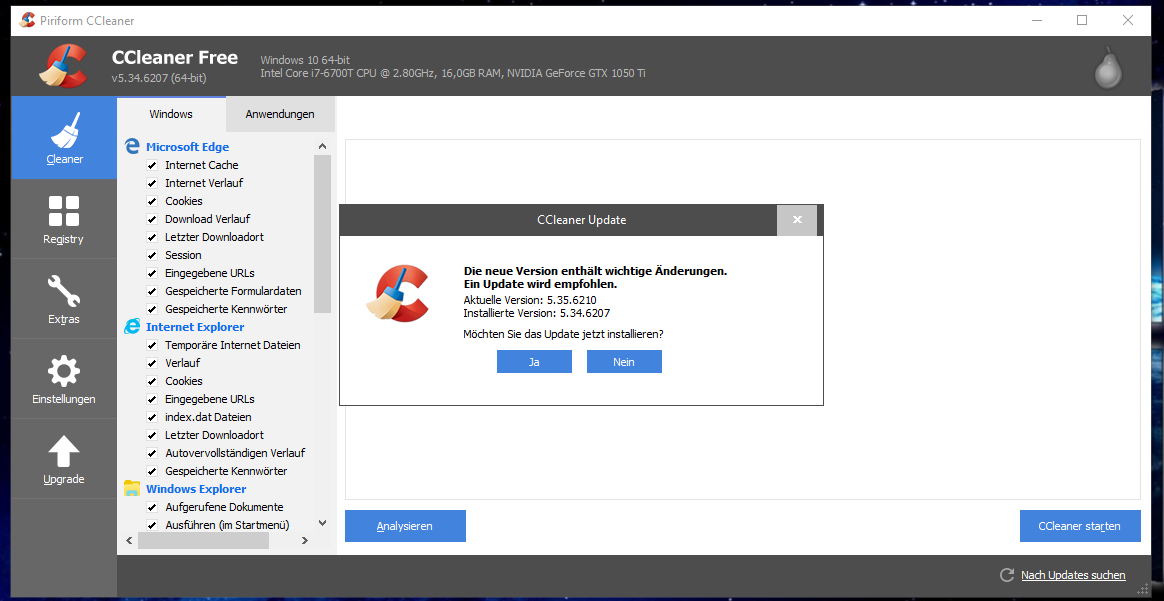1164x601 pixels.
Task: Click the list scroll down arrow
Action: [x=322, y=522]
